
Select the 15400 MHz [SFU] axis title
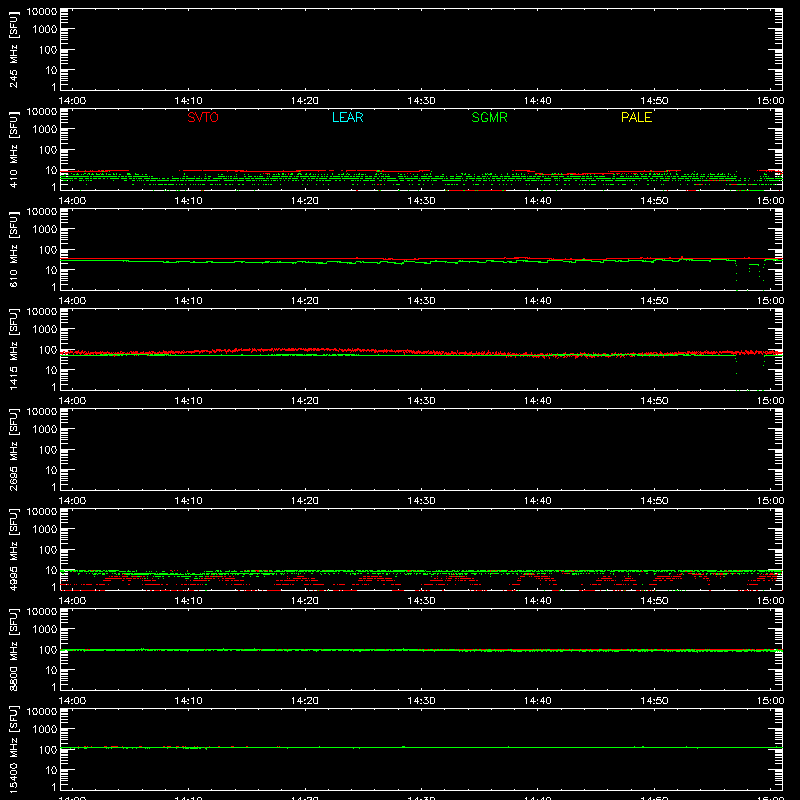coord(13,749)
